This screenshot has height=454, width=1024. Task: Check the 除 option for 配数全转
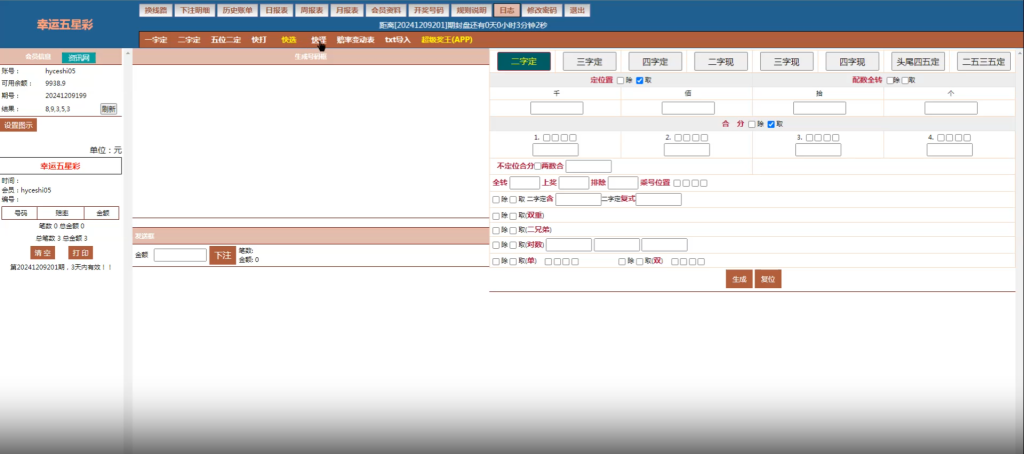pos(887,80)
